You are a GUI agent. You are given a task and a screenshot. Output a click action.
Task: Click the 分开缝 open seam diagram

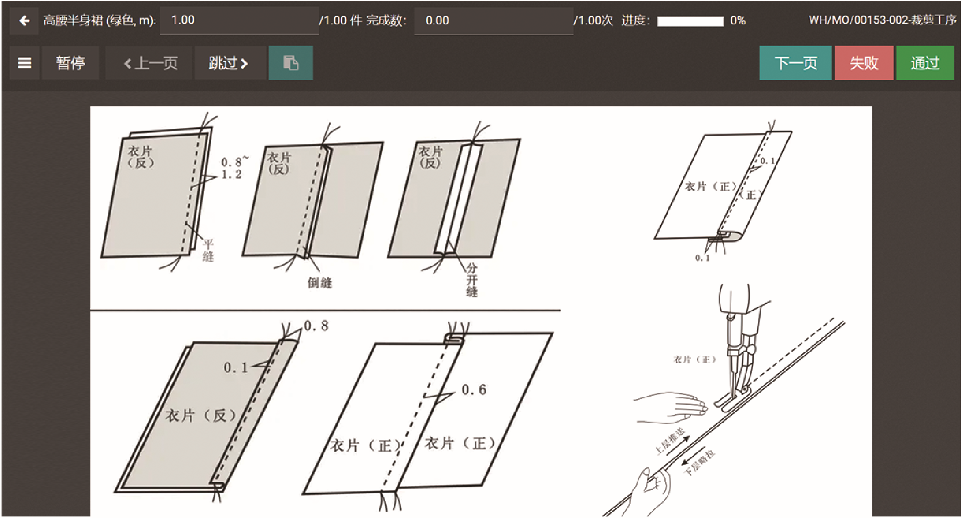click(x=465, y=200)
